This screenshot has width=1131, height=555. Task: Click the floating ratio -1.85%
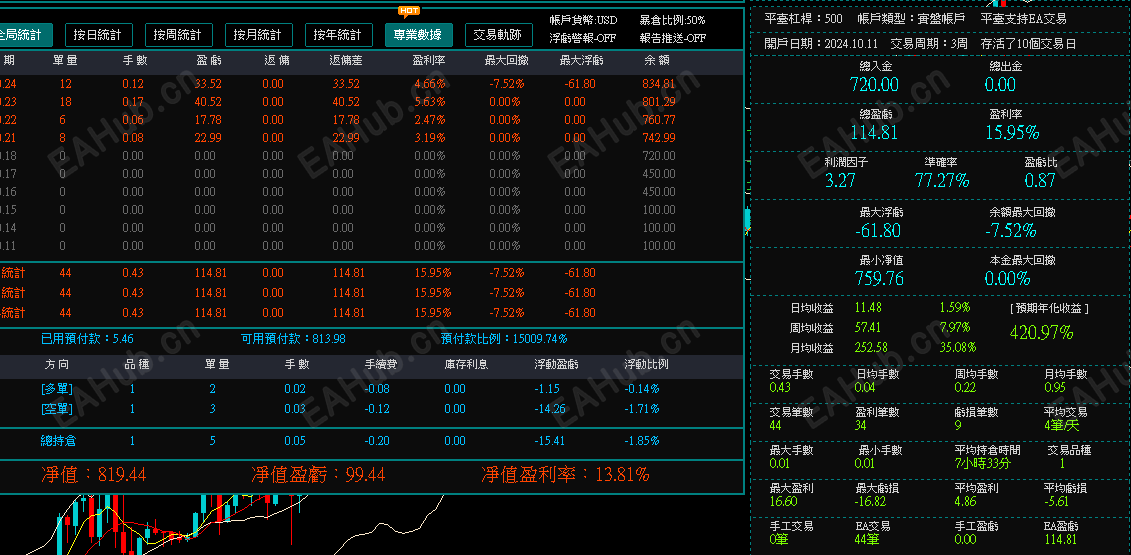point(641,441)
